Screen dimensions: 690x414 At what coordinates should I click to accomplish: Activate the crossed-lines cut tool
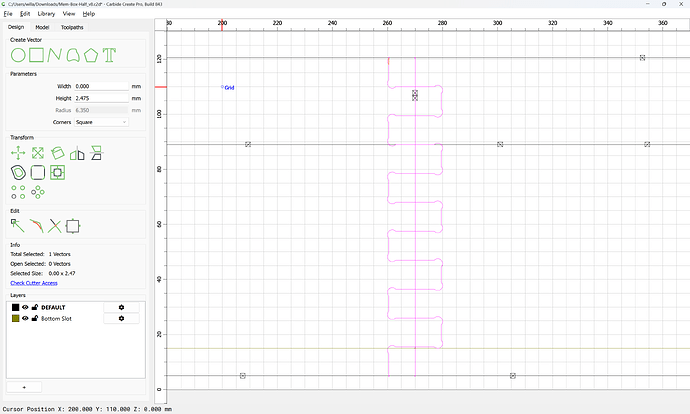55,226
